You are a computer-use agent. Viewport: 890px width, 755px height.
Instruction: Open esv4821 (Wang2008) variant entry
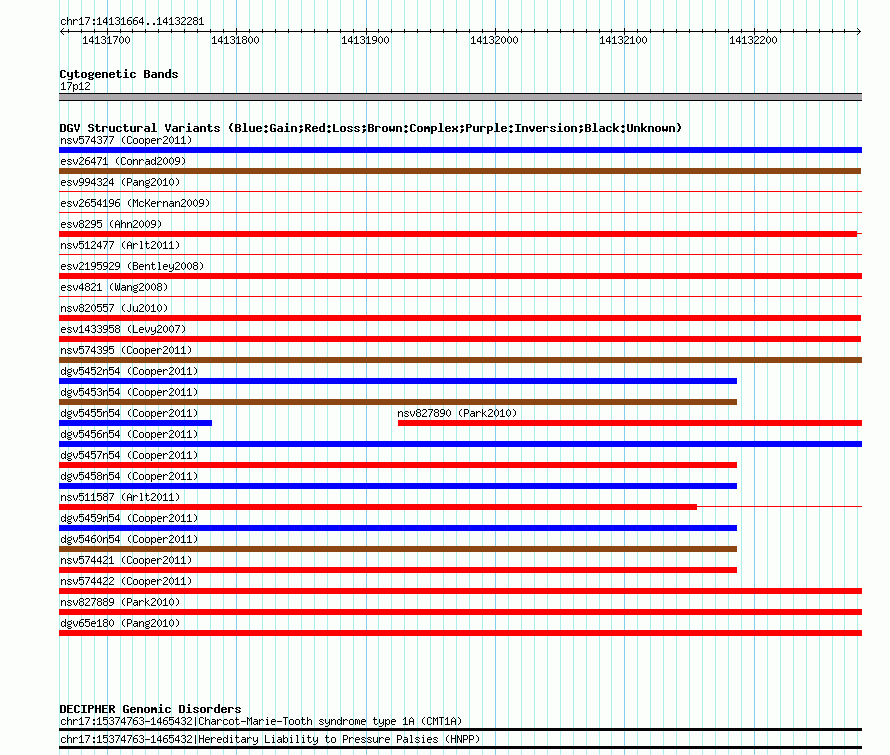(114, 287)
